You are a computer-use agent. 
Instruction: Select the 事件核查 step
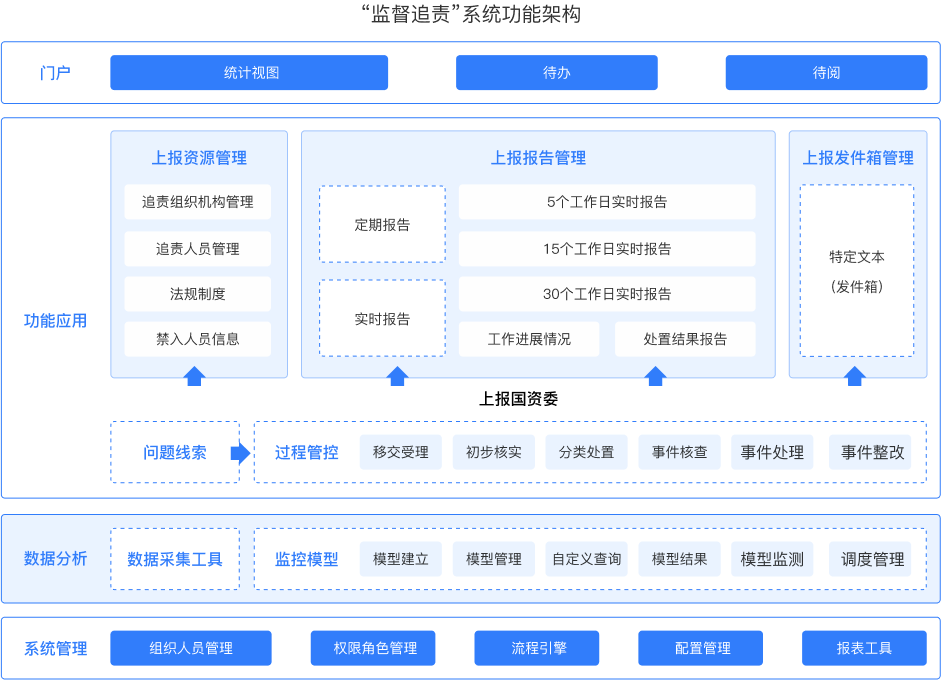click(x=679, y=452)
